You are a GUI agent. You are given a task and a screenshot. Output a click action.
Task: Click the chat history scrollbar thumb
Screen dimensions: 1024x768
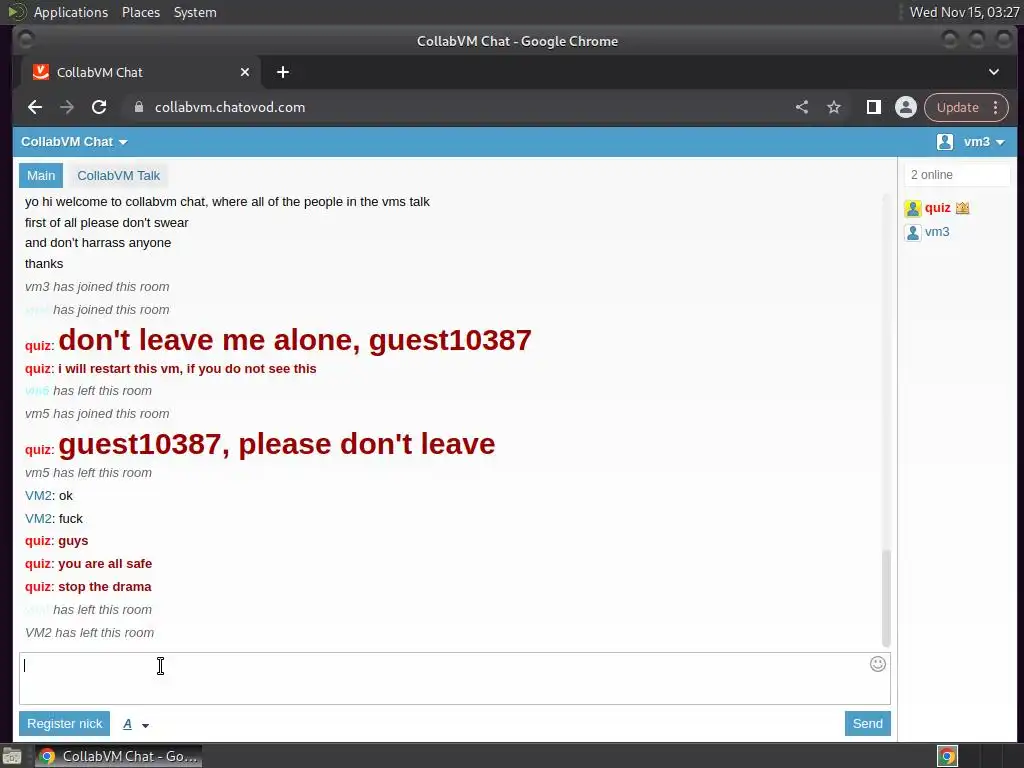[x=886, y=598]
